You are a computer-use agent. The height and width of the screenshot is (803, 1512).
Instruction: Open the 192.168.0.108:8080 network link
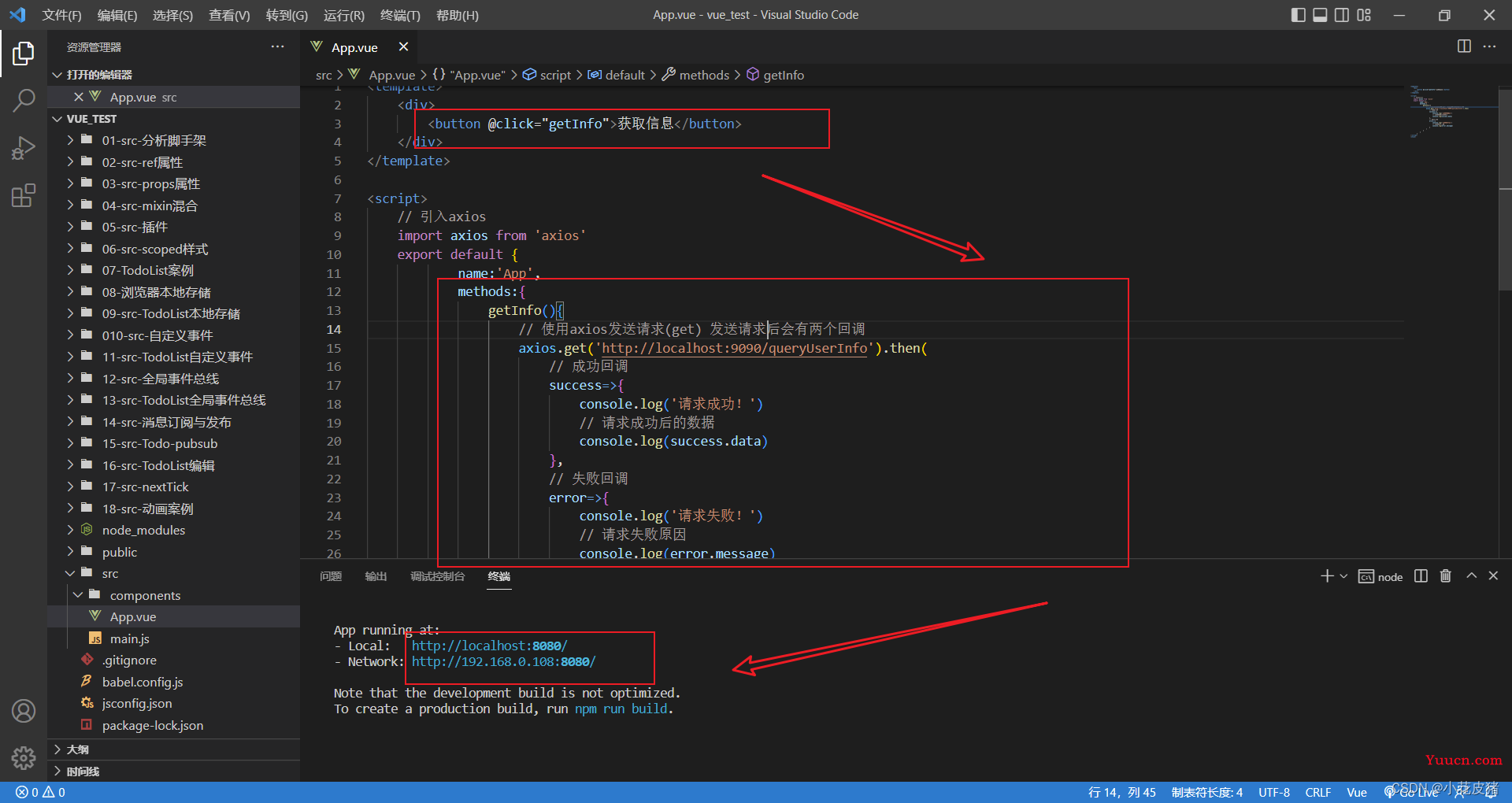(503, 661)
